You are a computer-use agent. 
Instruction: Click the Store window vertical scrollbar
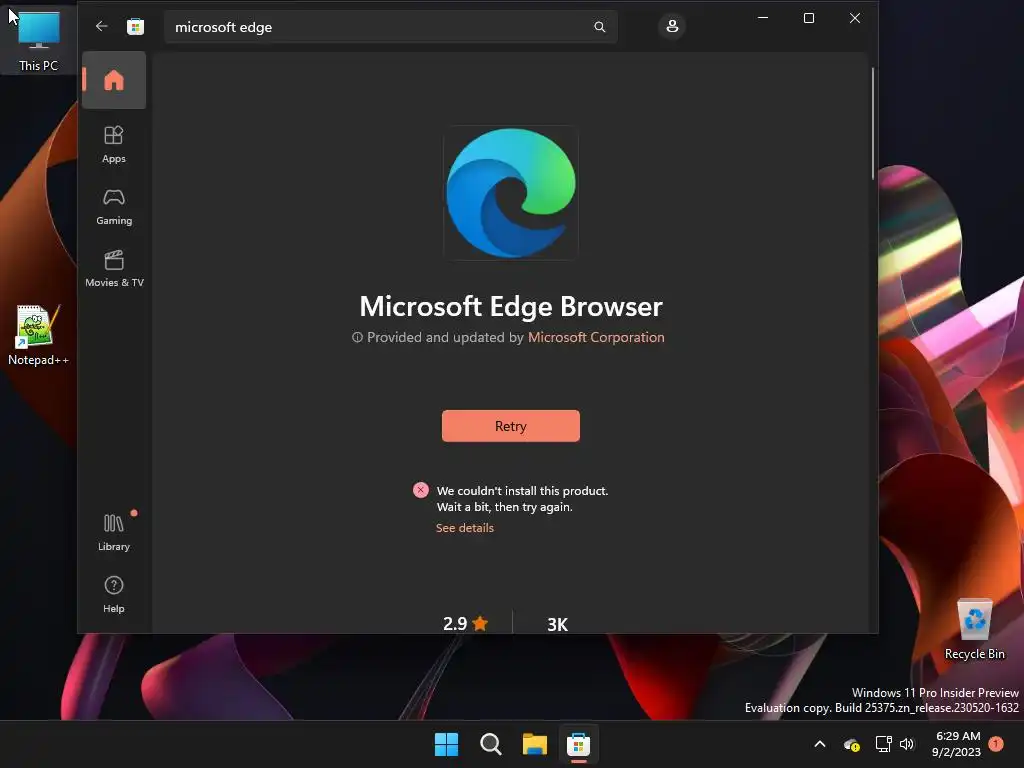pos(872,123)
